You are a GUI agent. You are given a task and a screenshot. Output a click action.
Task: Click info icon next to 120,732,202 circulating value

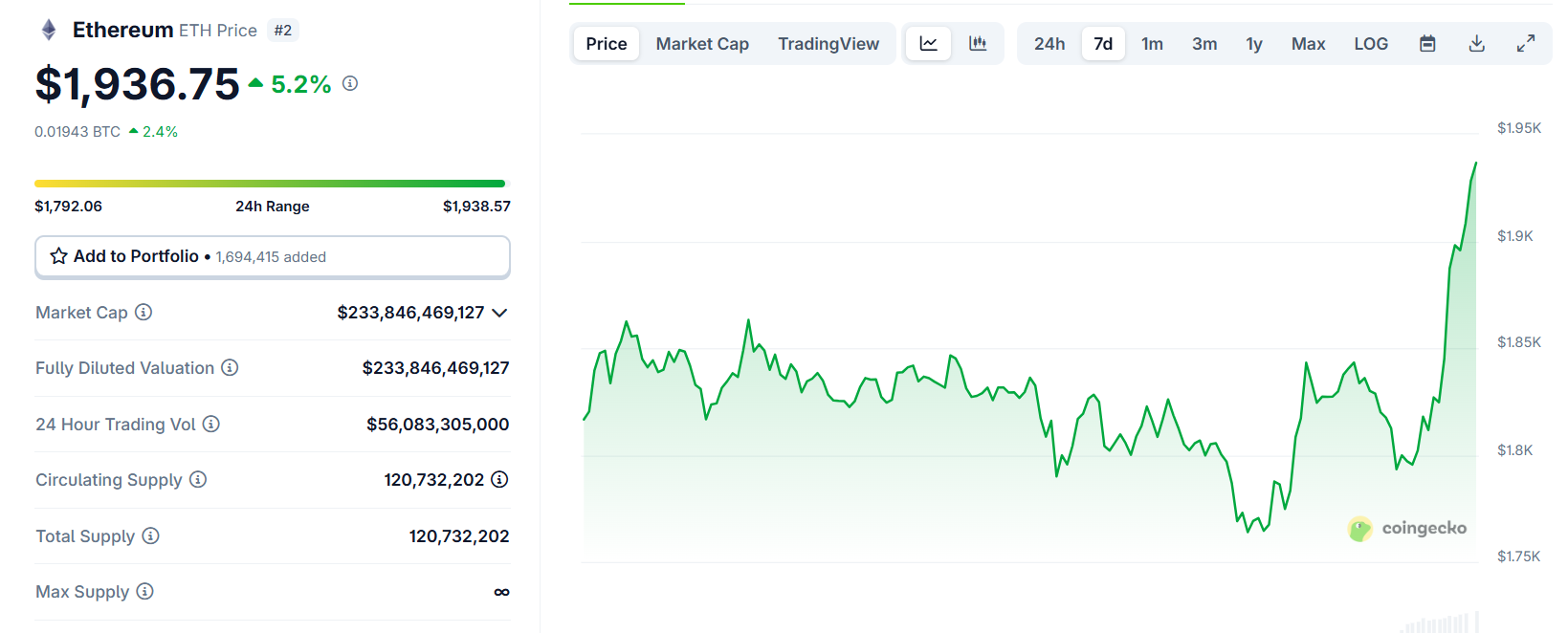(x=499, y=479)
